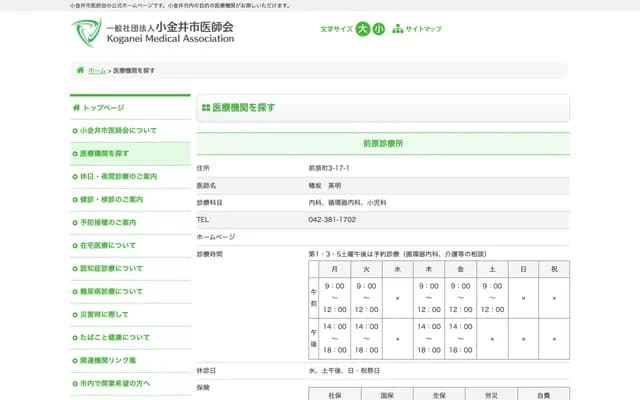Set font size to small (小)

pyautogui.click(x=378, y=29)
